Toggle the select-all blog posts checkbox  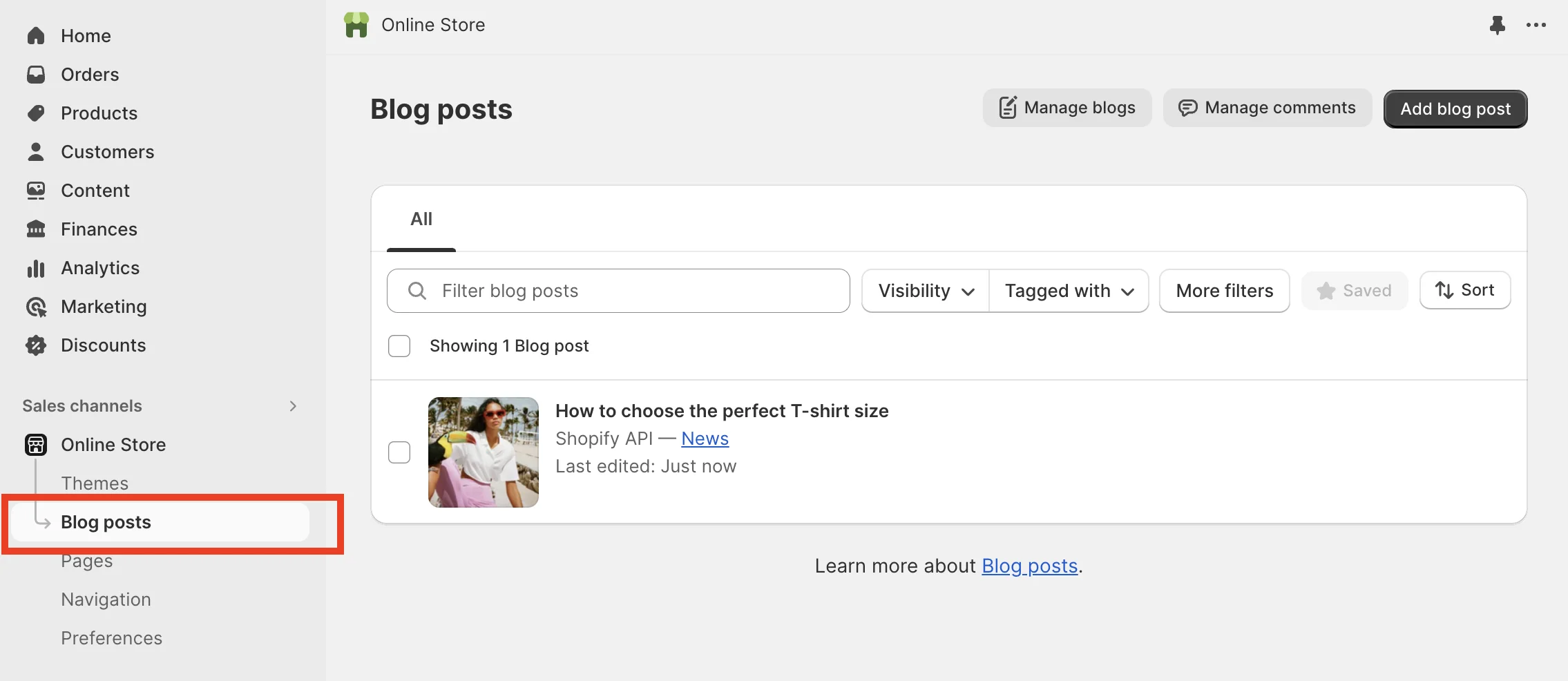coord(399,346)
